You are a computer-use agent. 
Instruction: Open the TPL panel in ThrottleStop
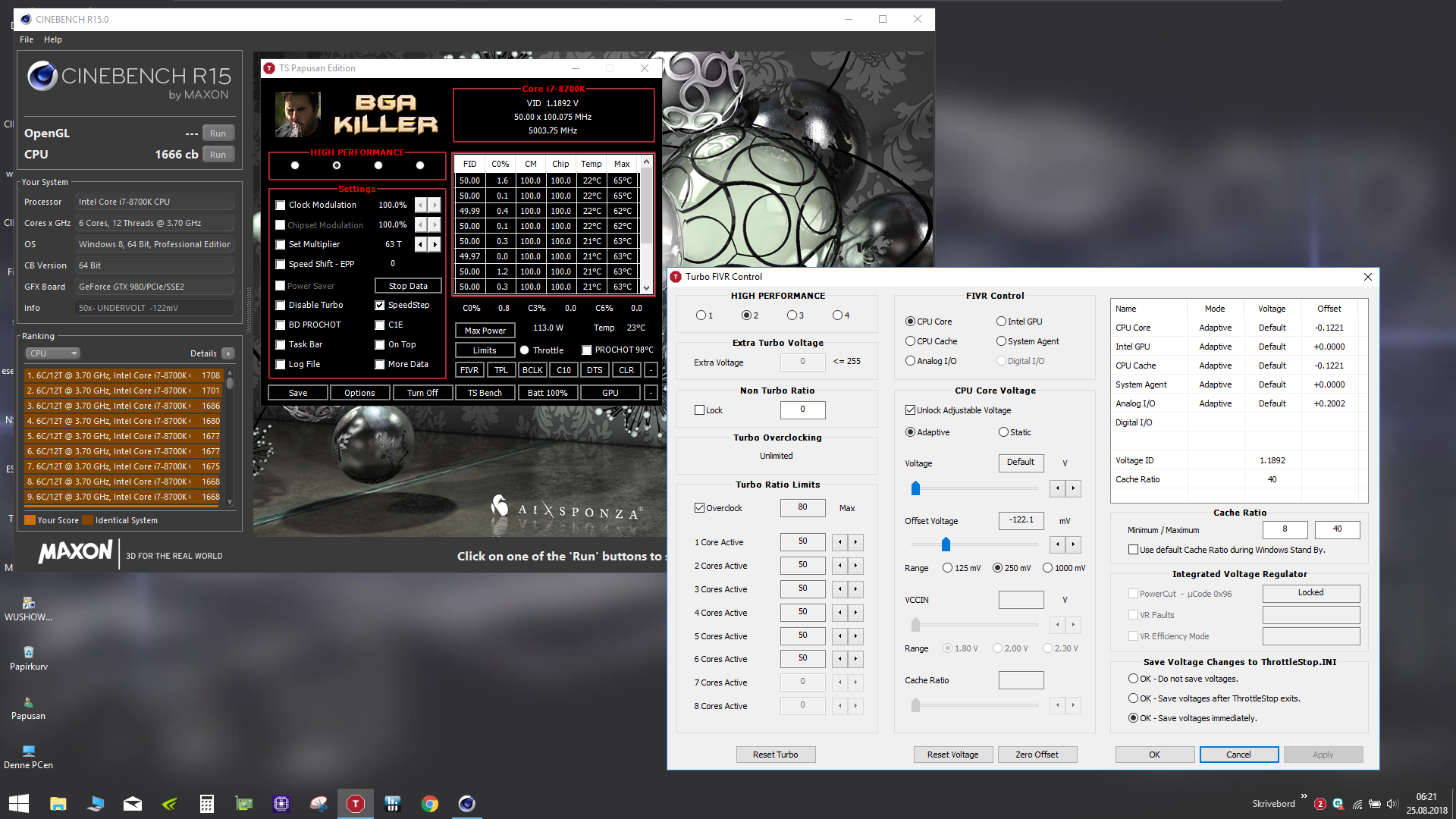point(501,370)
